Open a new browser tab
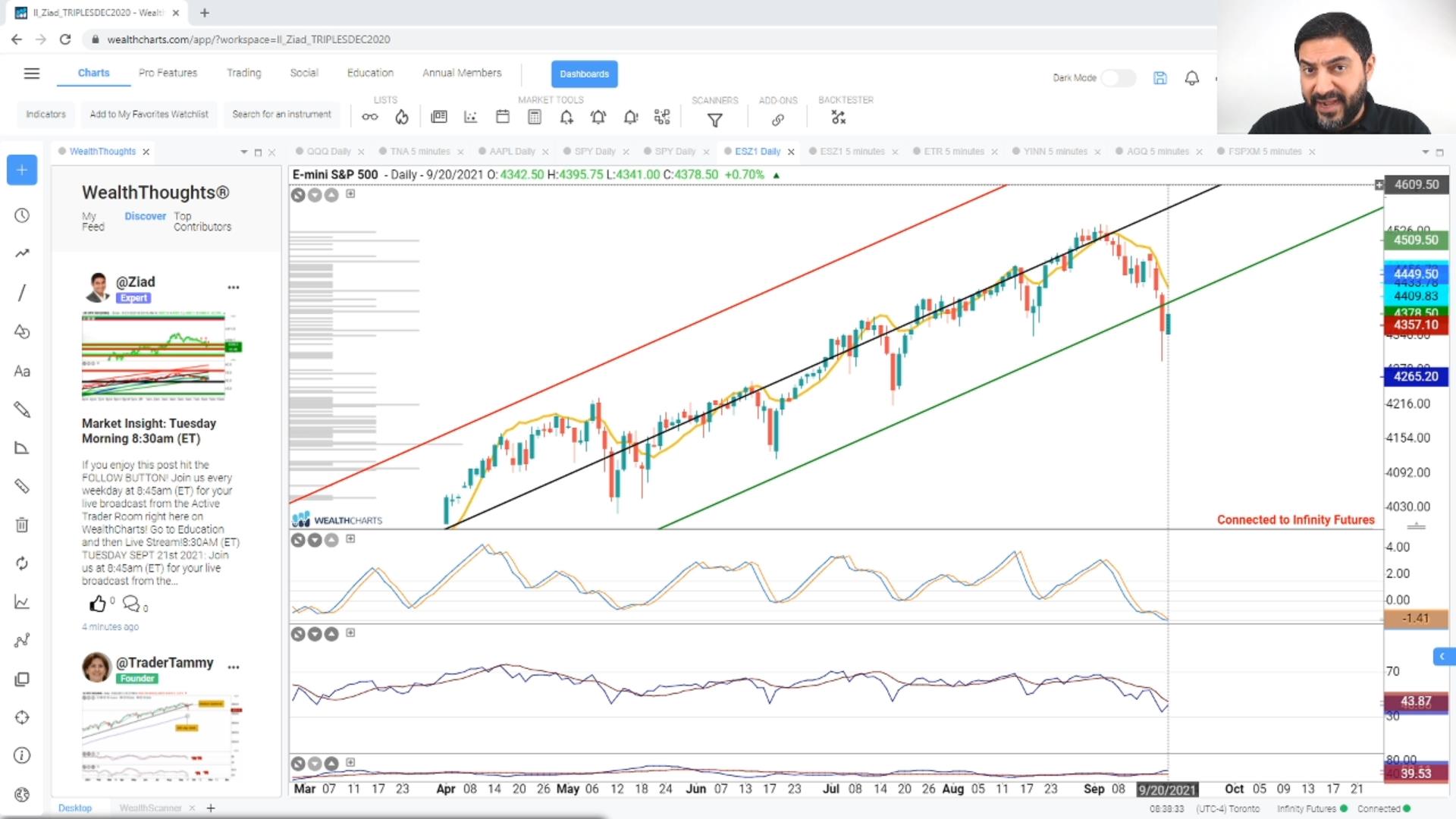Image resolution: width=1456 pixels, height=819 pixels. (205, 13)
